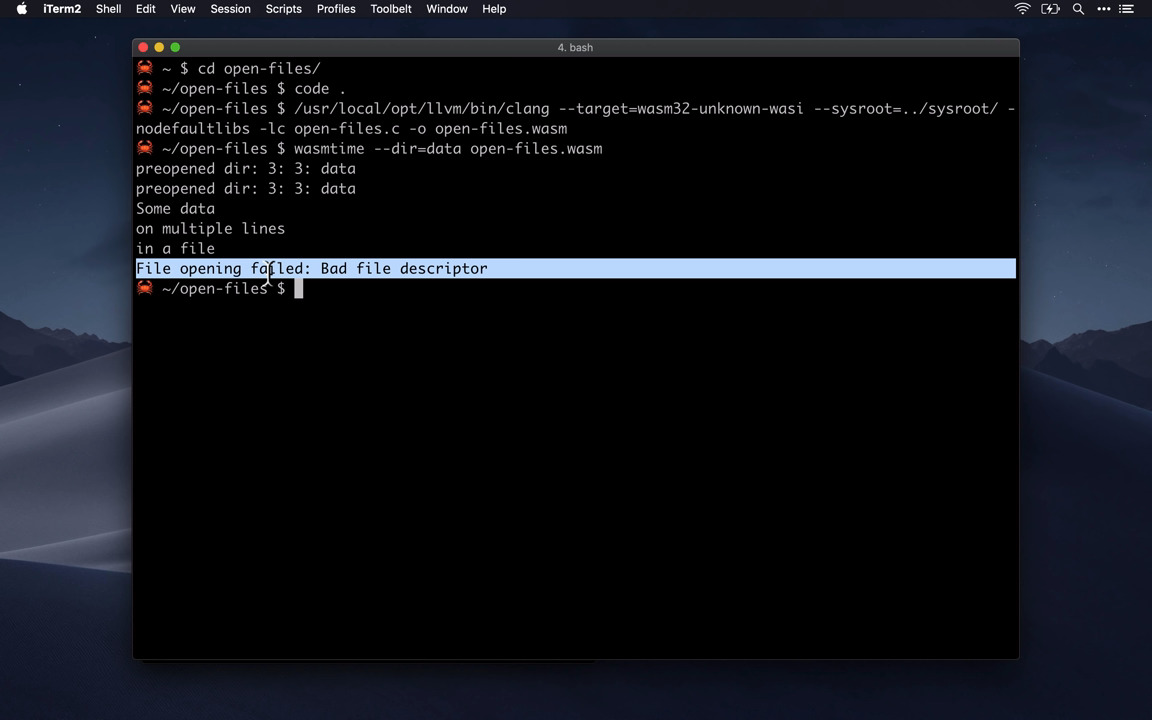Screen dimensions: 1152x720
Task: Click the crab icon on the last prompt line
Action: tap(145, 287)
